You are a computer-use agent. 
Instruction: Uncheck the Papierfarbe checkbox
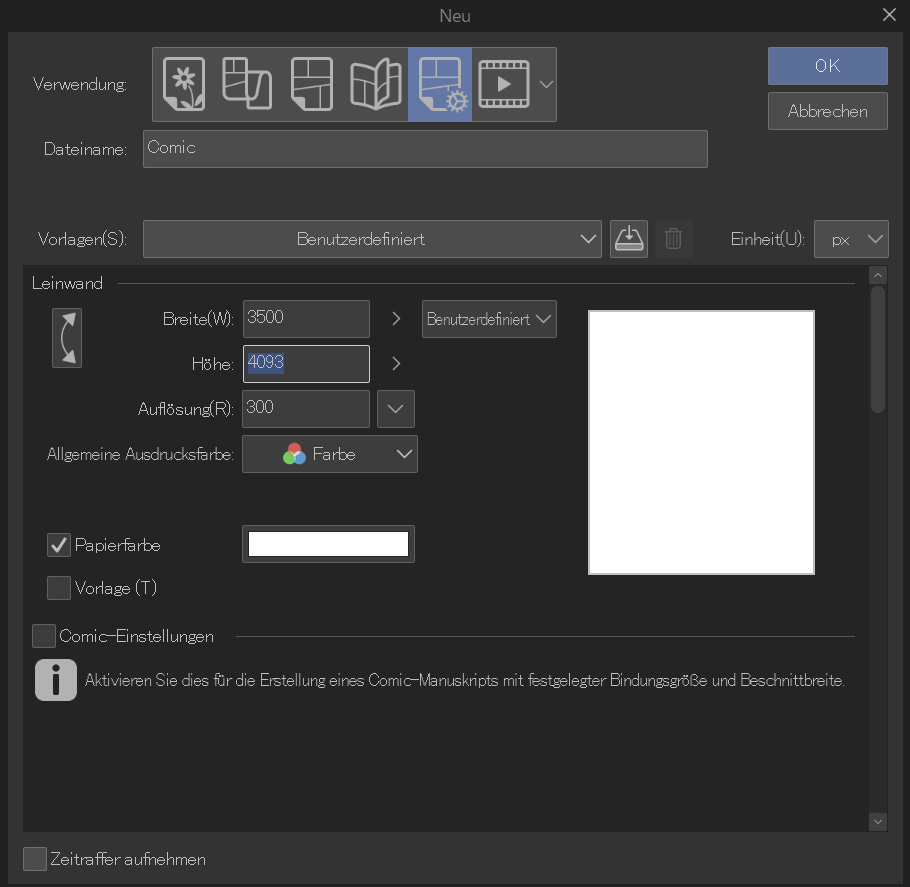(x=59, y=546)
